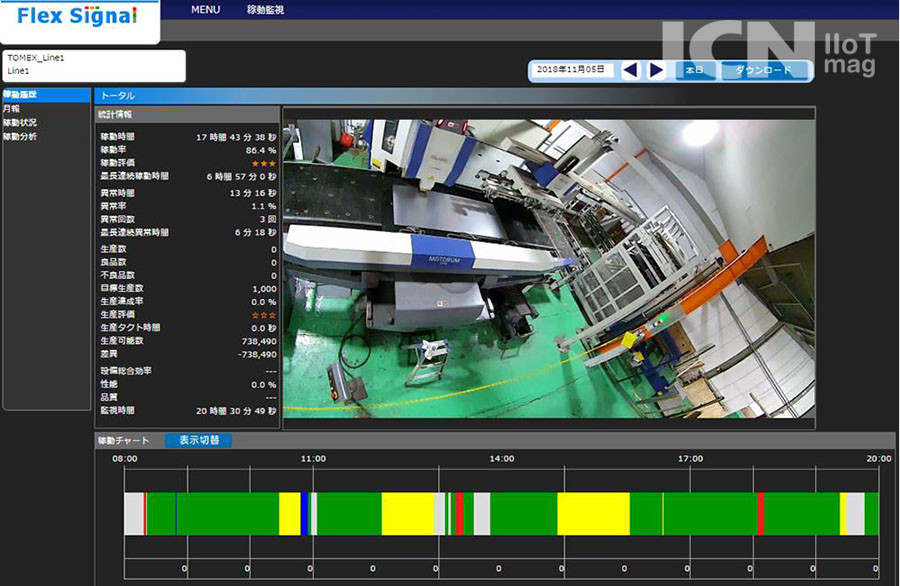The height and width of the screenshot is (586, 900).
Task: Click the Flex Signal logo
Action: point(78,18)
